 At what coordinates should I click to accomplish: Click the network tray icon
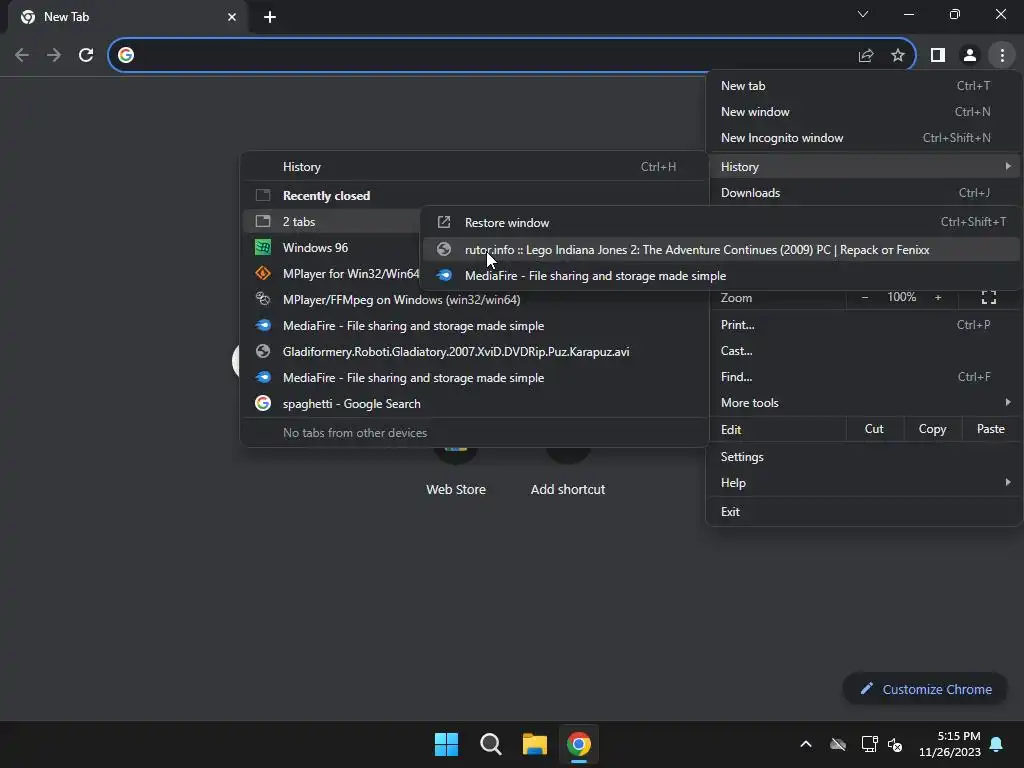point(869,744)
